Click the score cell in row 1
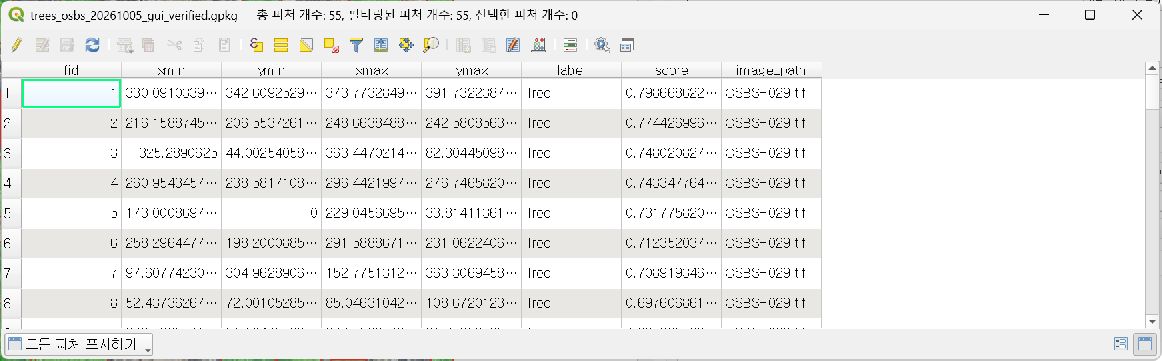The height and width of the screenshot is (361, 1162). (671, 93)
